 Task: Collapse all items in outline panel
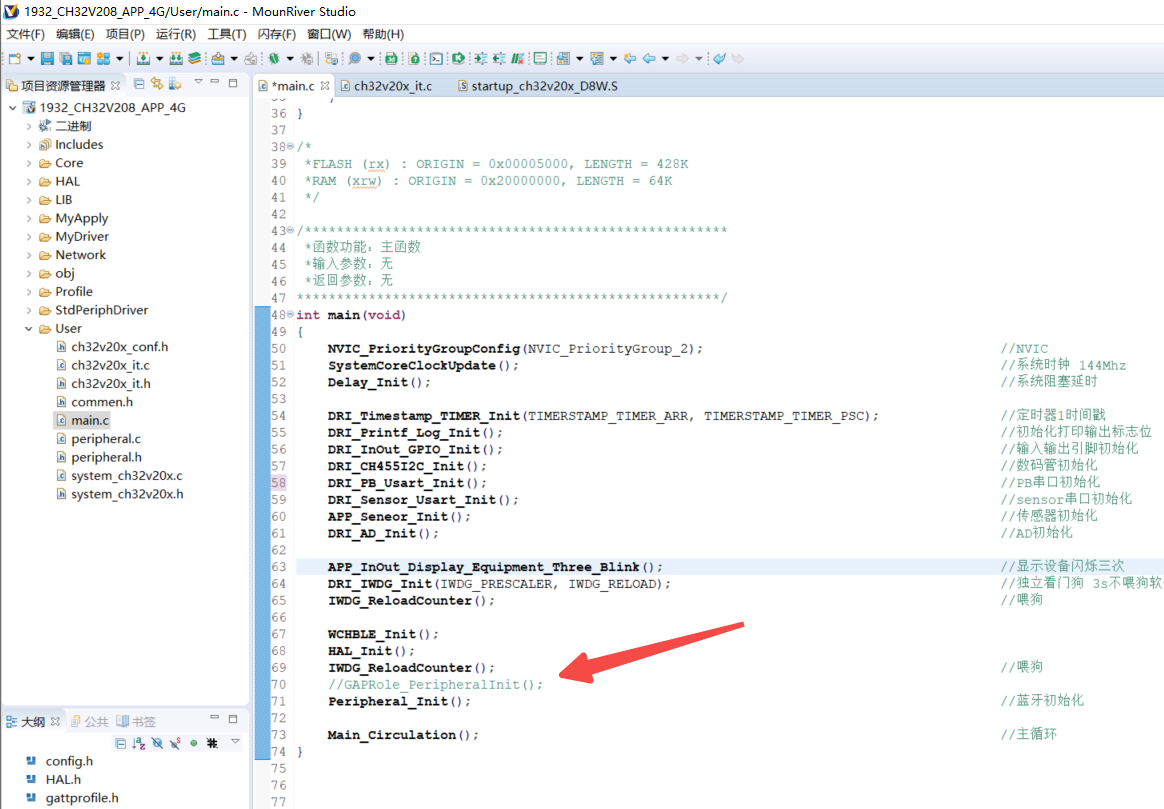point(121,744)
